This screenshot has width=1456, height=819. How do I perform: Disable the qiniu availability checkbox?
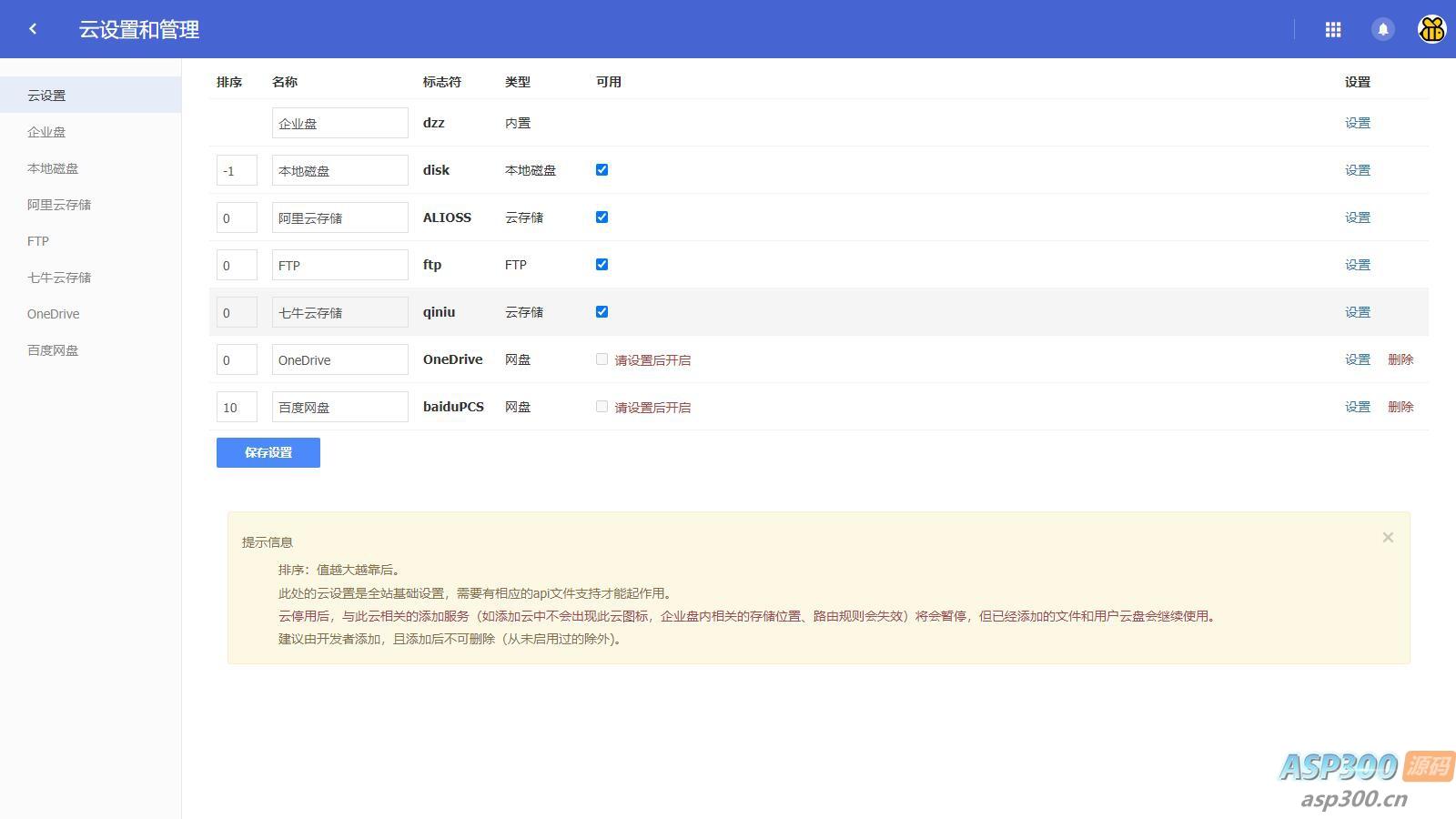[602, 312]
